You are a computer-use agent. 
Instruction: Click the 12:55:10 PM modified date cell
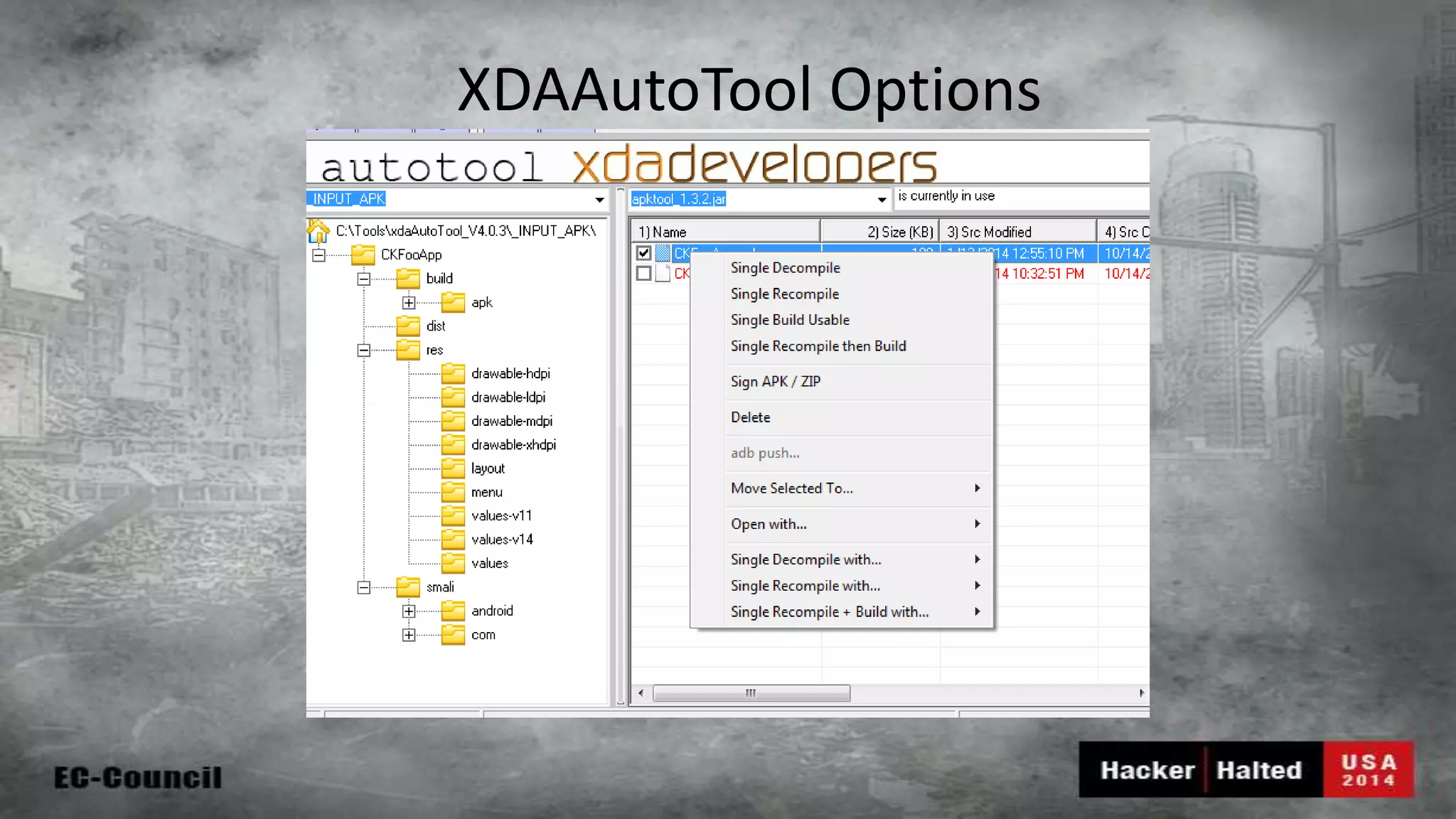(1018, 253)
